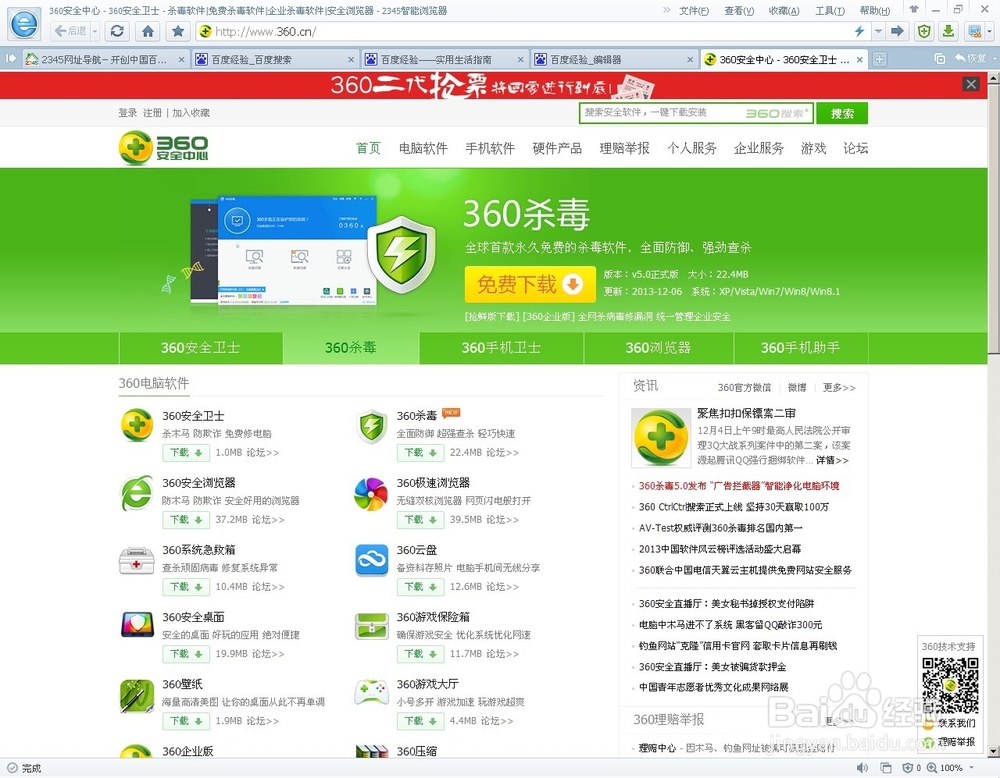Open the downloads manager icon
The height and width of the screenshot is (778, 1000).
[948, 31]
